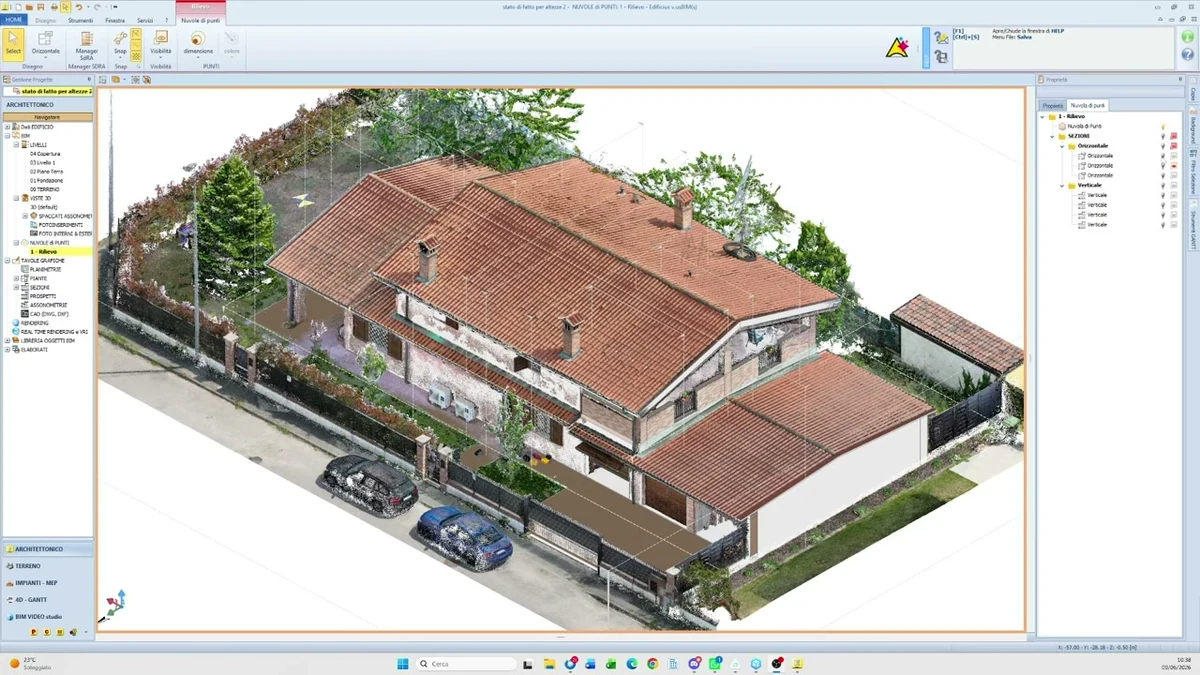
Task: Open the Windows Start menu
Action: (x=402, y=663)
